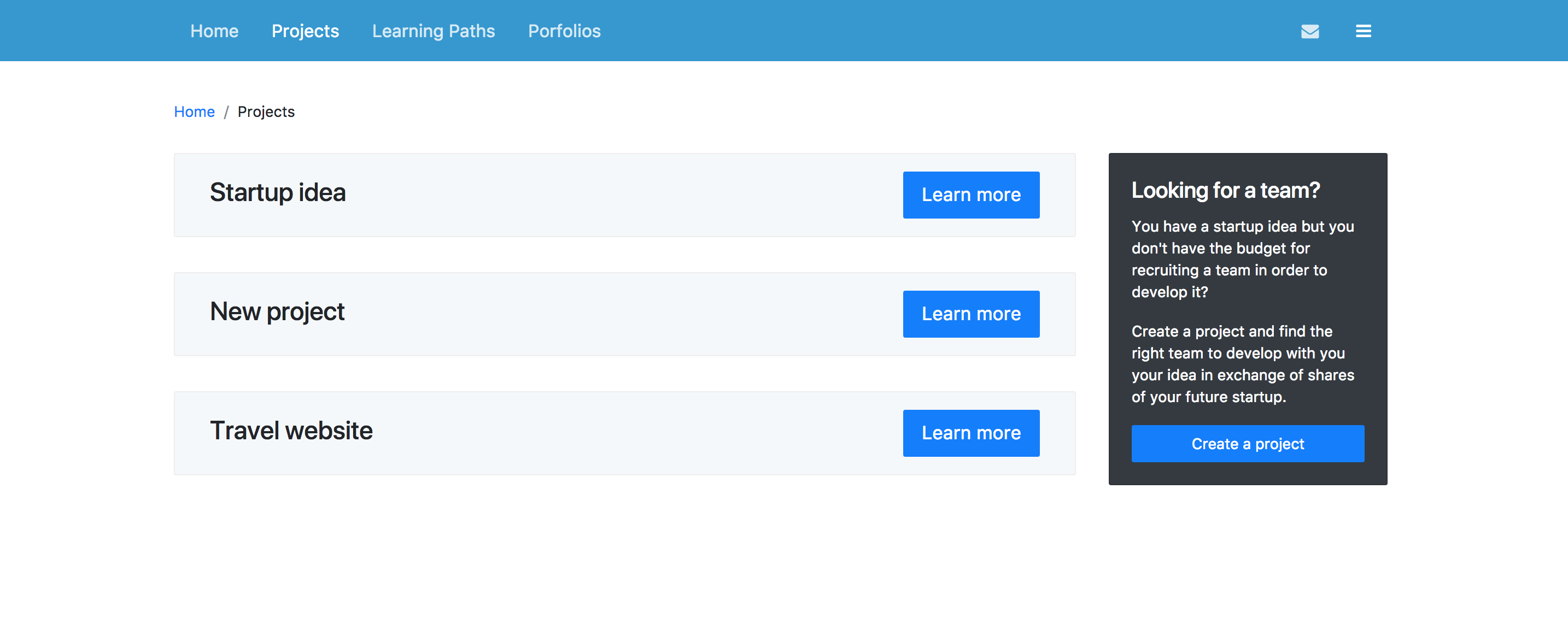Screen dimensions: 1568x636
Task: Open Learning Paths nav link
Action: [x=434, y=31]
